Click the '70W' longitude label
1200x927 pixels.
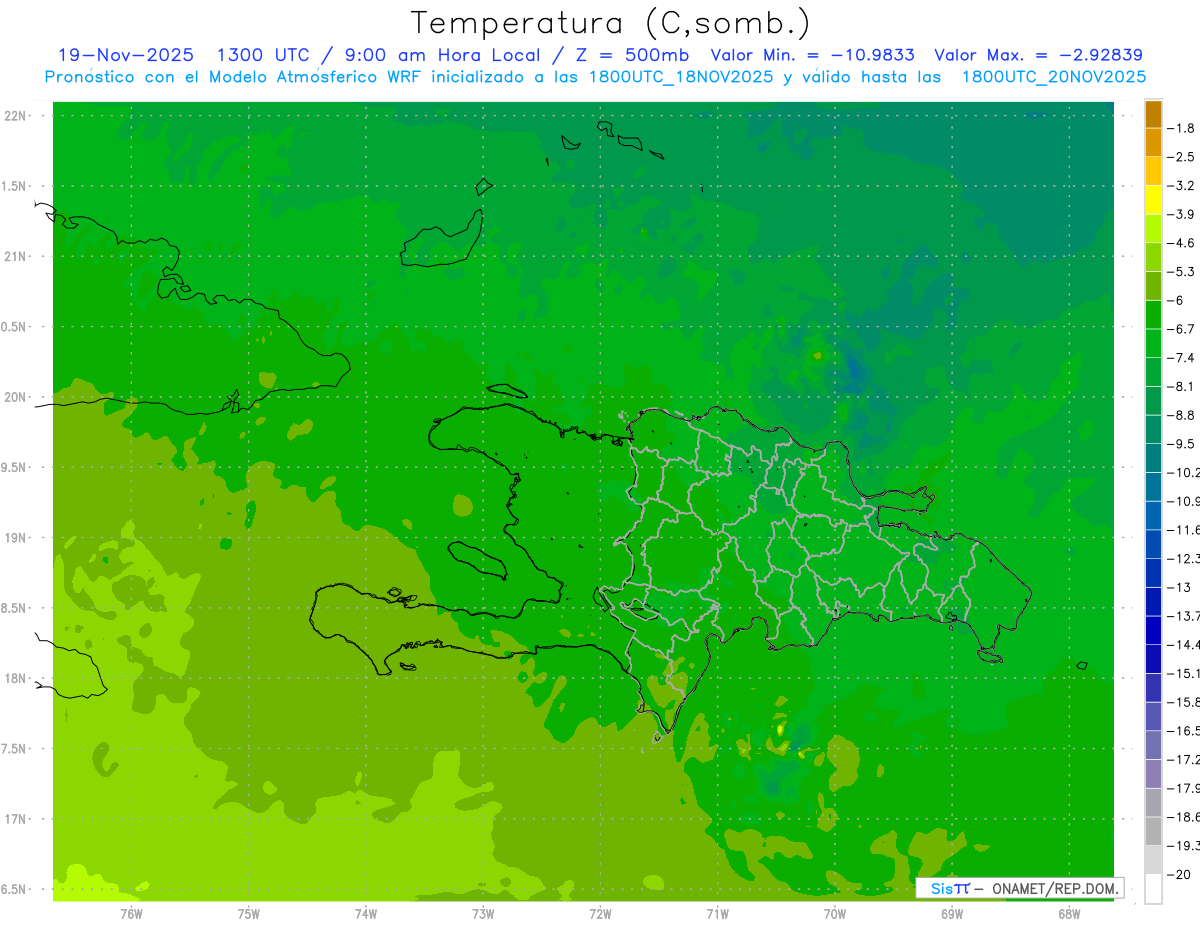point(835,914)
